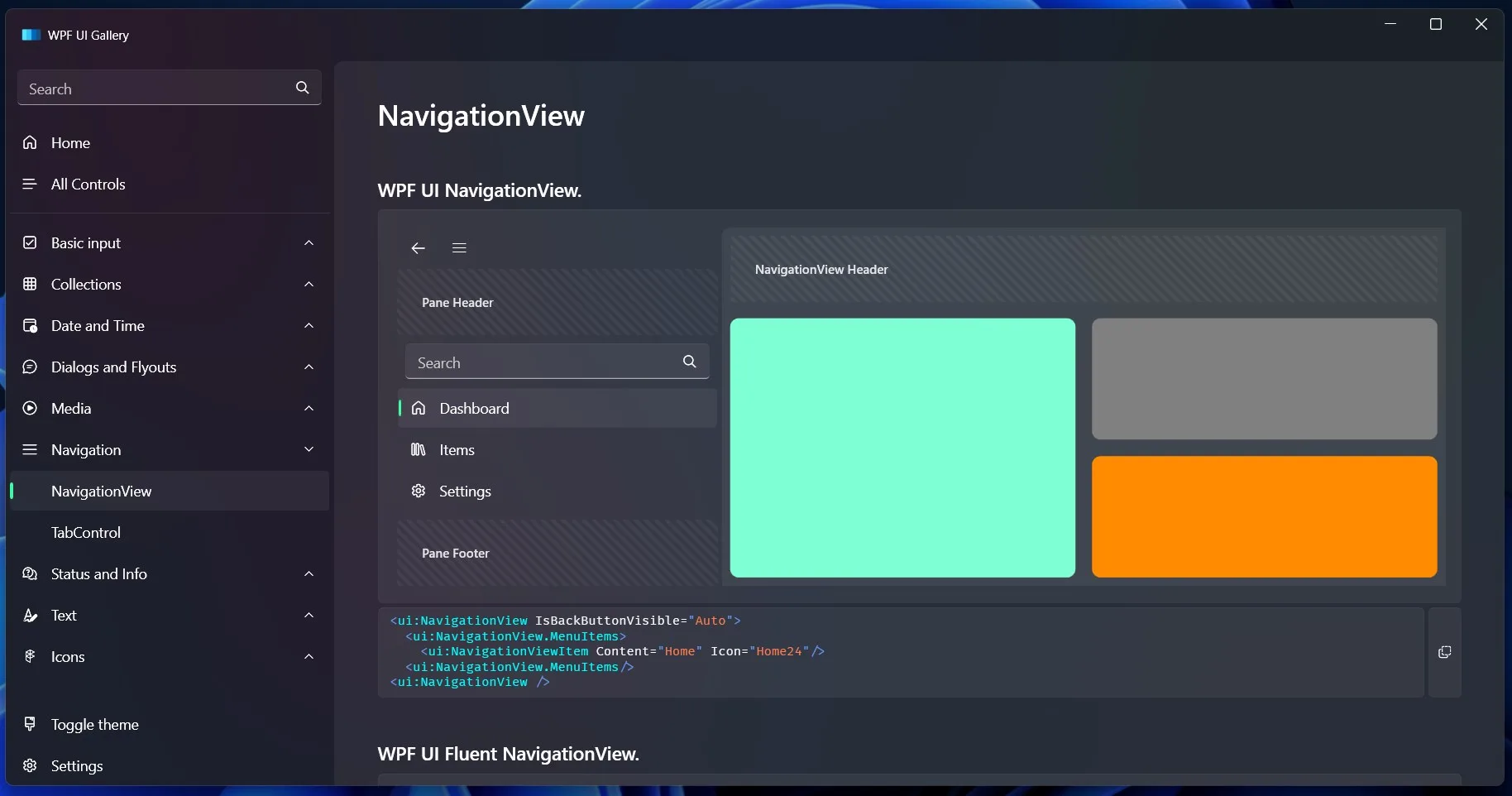Expand the Text section chevron

[309, 615]
